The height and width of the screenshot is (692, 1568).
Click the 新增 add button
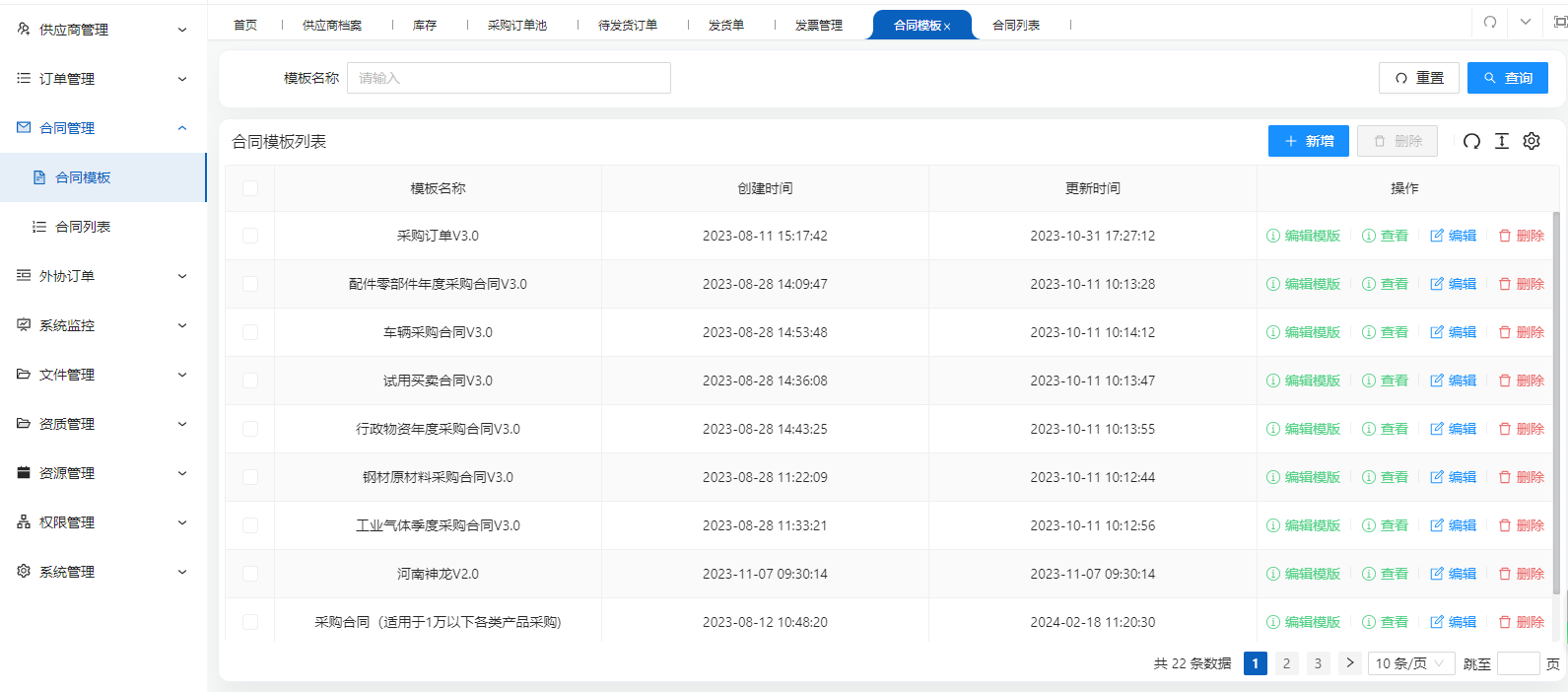[1309, 141]
